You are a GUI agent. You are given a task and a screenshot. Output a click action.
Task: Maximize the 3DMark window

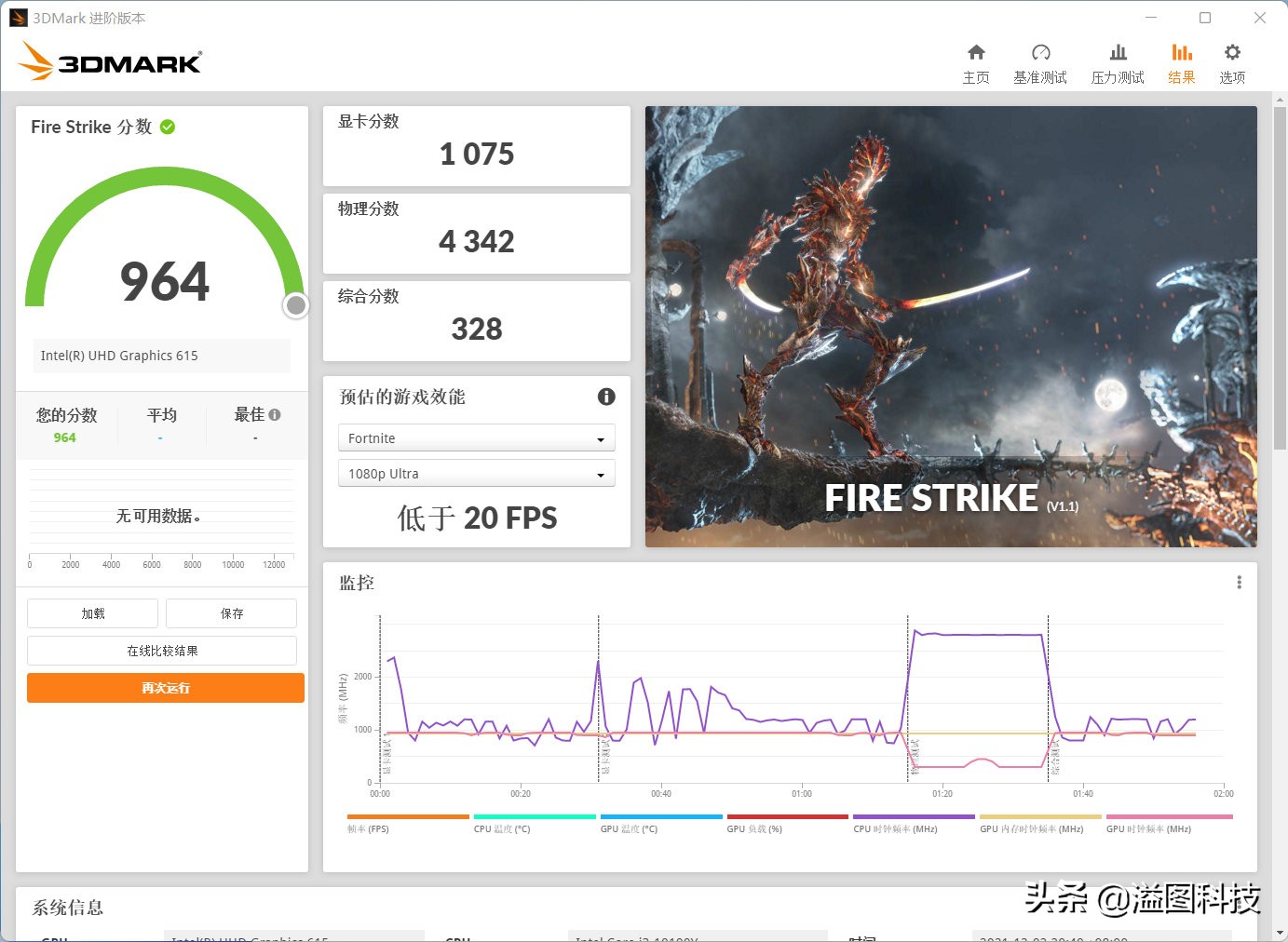[1205, 18]
